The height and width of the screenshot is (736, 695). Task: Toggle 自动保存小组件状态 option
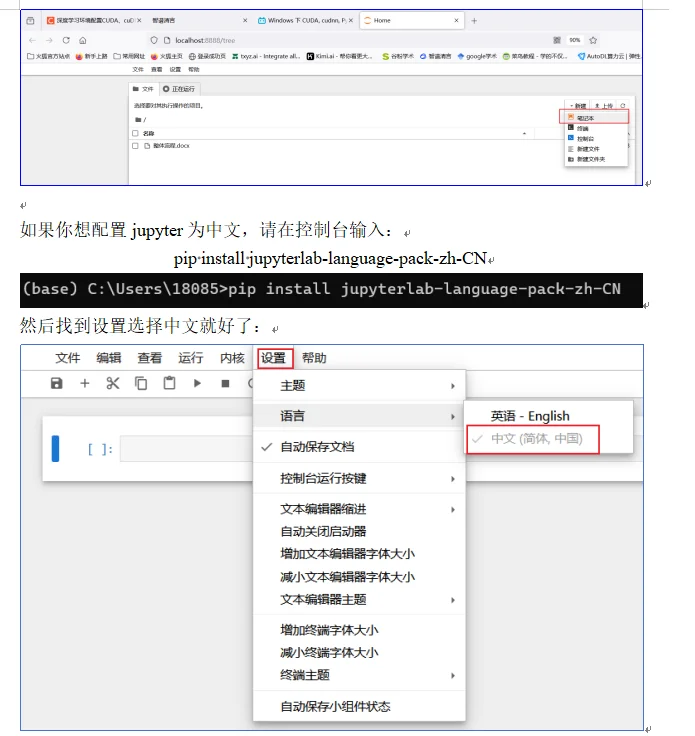click(x=359, y=706)
